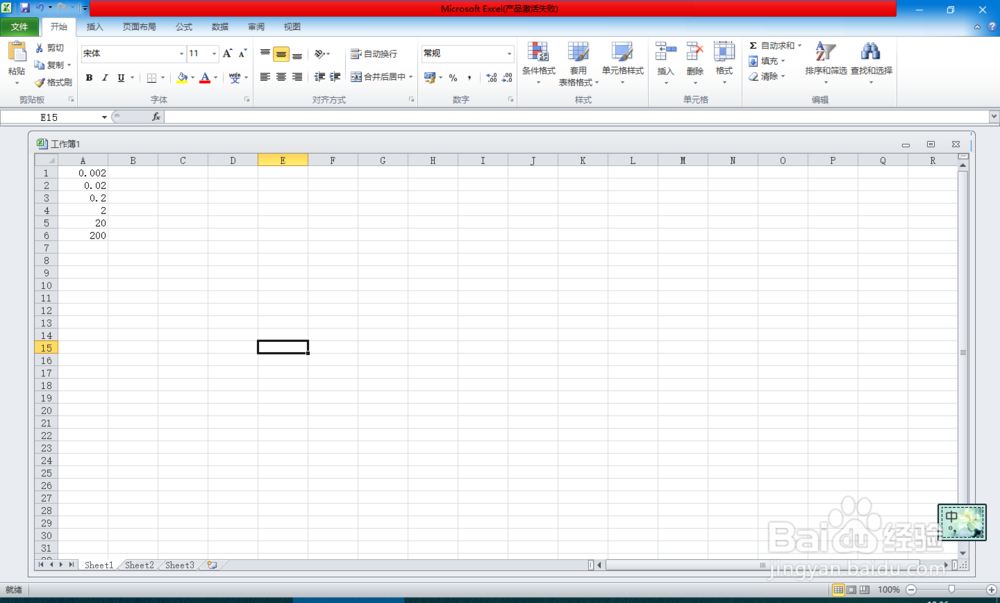Click the increase indent icon
Image resolution: width=1000 pixels, height=603 pixels.
tap(335, 77)
